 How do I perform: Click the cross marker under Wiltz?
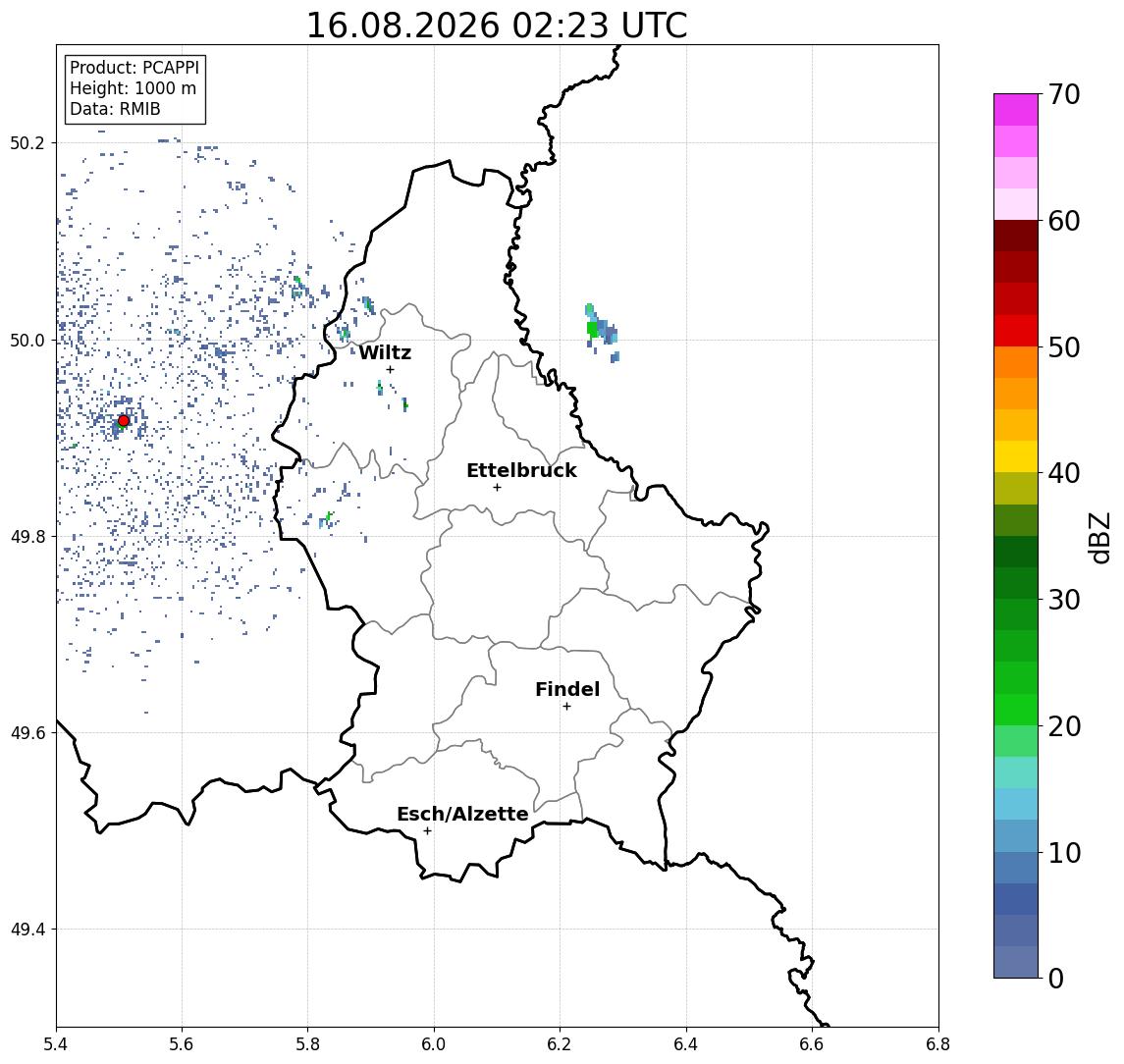point(390,370)
